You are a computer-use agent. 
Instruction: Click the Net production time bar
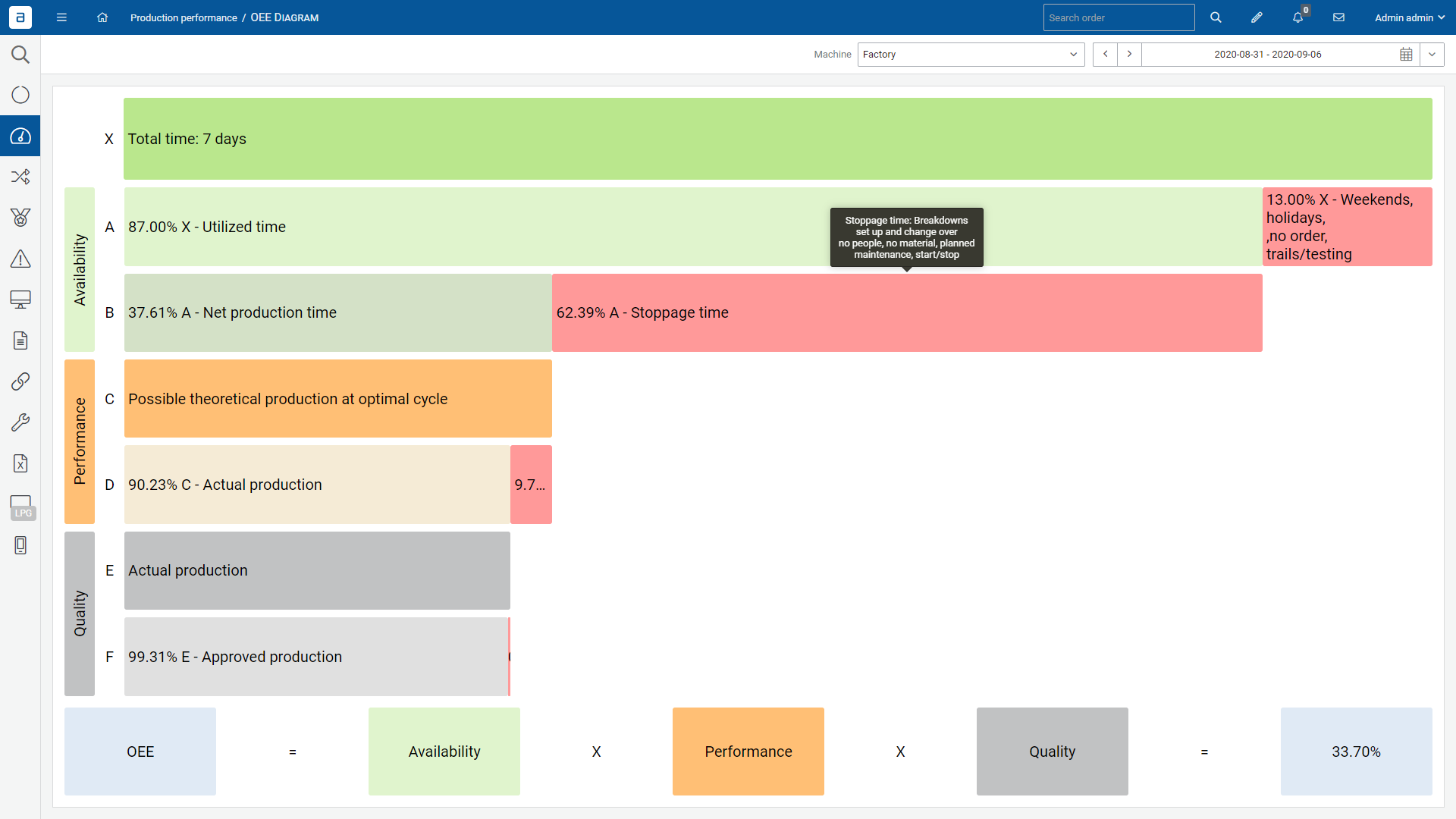point(338,312)
